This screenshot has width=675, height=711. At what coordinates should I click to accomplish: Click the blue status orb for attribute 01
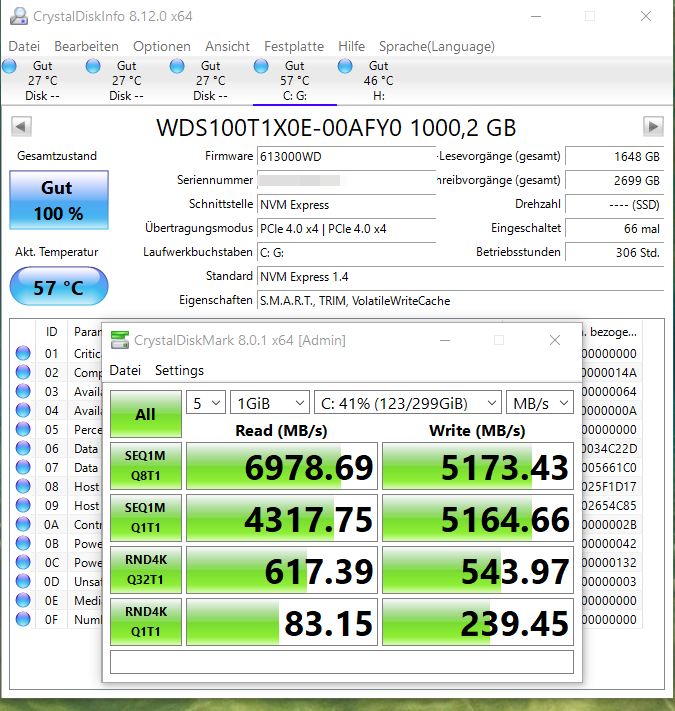click(23, 353)
